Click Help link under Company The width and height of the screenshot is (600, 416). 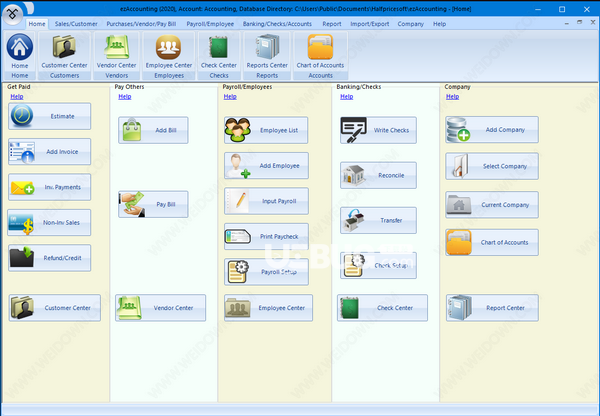[x=452, y=96]
